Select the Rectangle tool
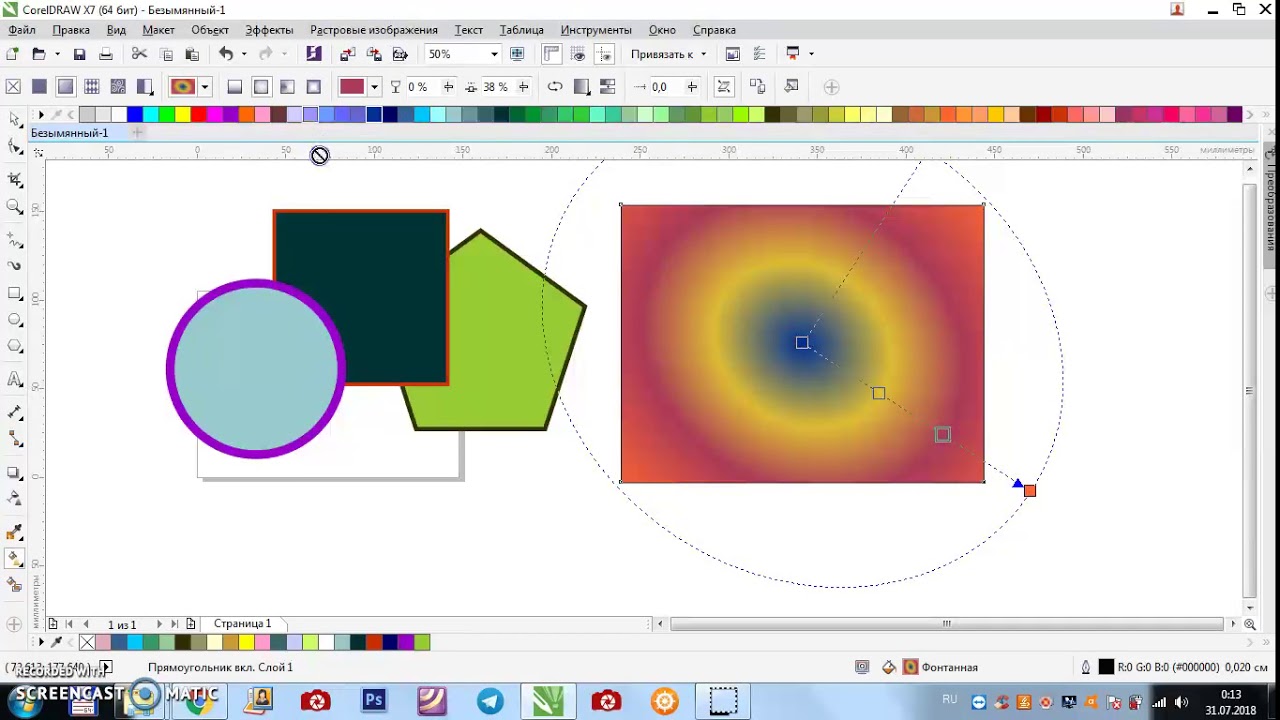Screen dimensions: 1280x720 click(x=14, y=294)
